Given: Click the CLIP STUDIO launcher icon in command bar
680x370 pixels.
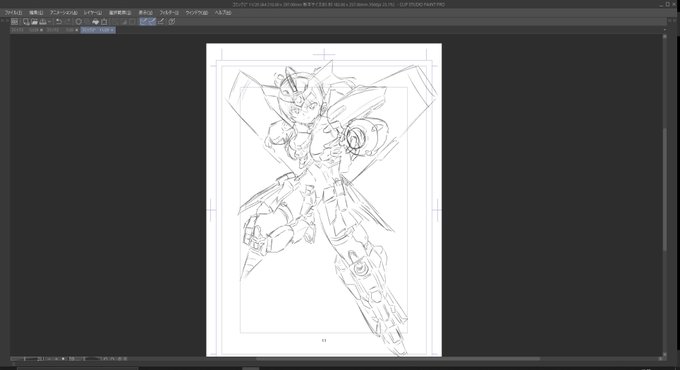Looking at the screenshot, I should tap(14, 21).
